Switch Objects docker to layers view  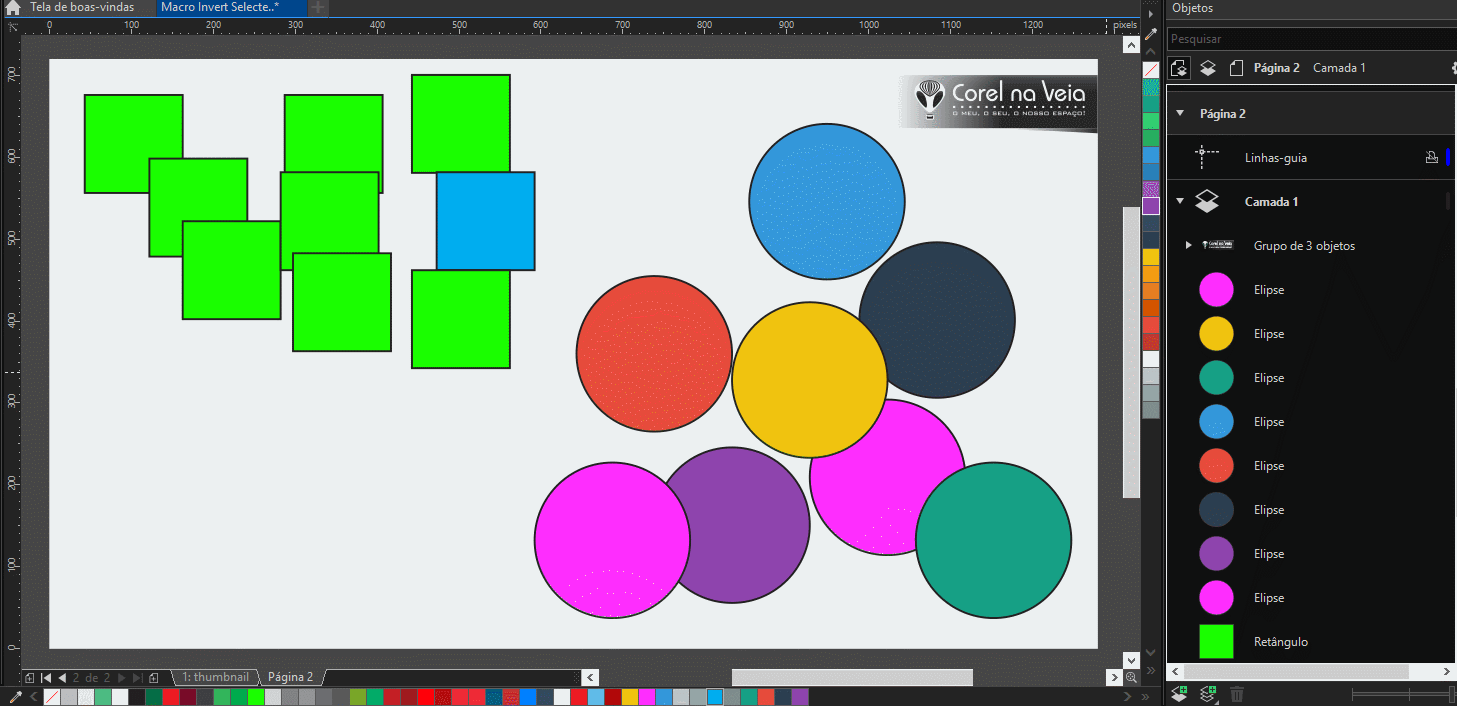pos(1207,67)
